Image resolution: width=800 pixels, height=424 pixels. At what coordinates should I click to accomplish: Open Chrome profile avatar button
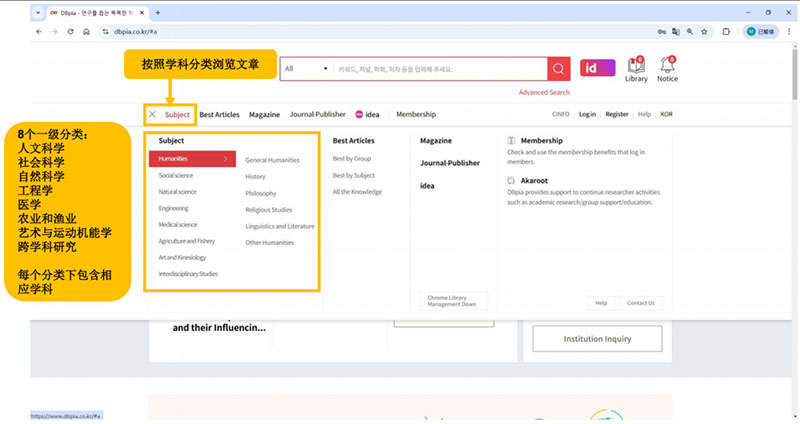(761, 32)
